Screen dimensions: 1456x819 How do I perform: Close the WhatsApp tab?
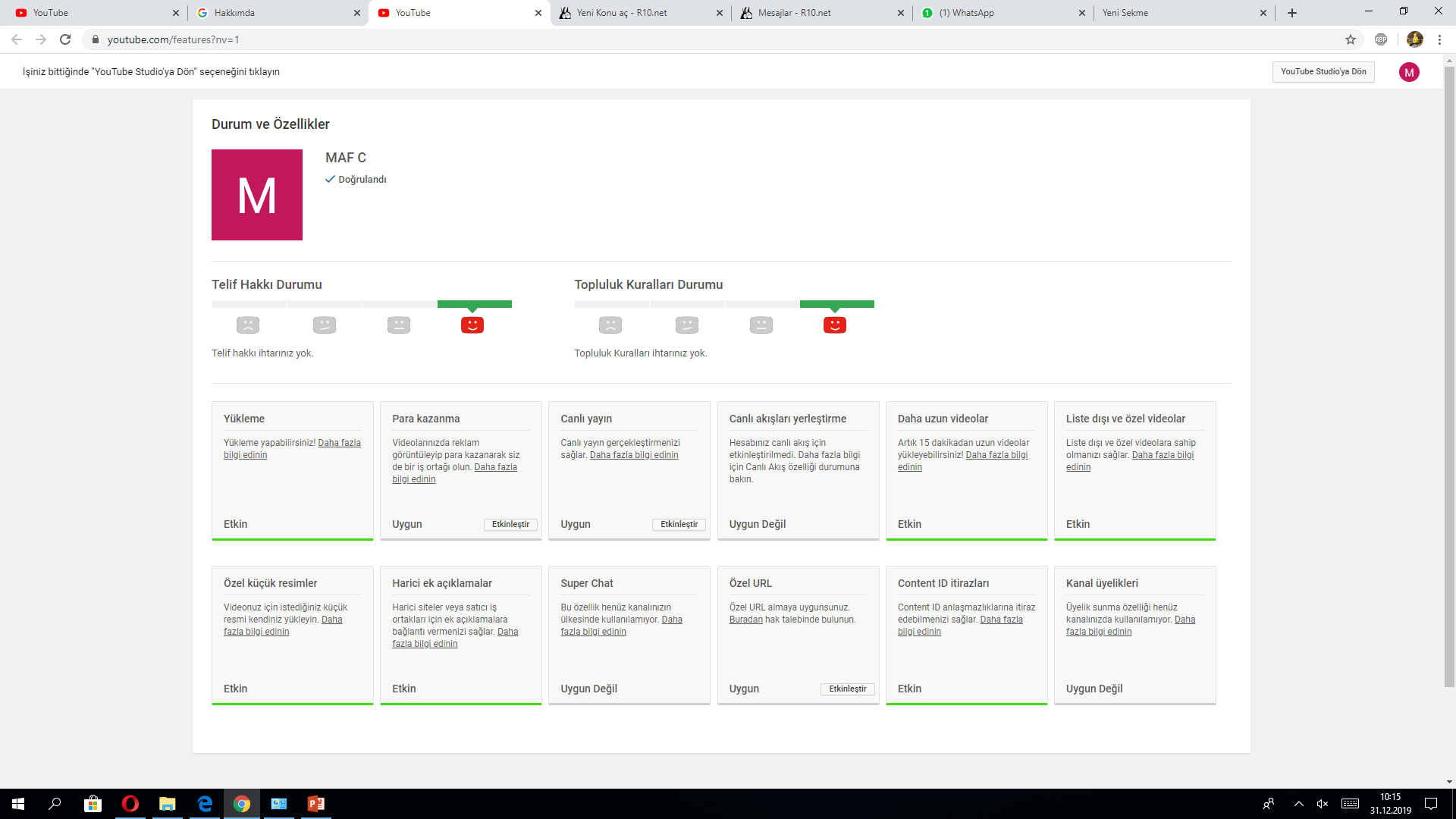1082,13
